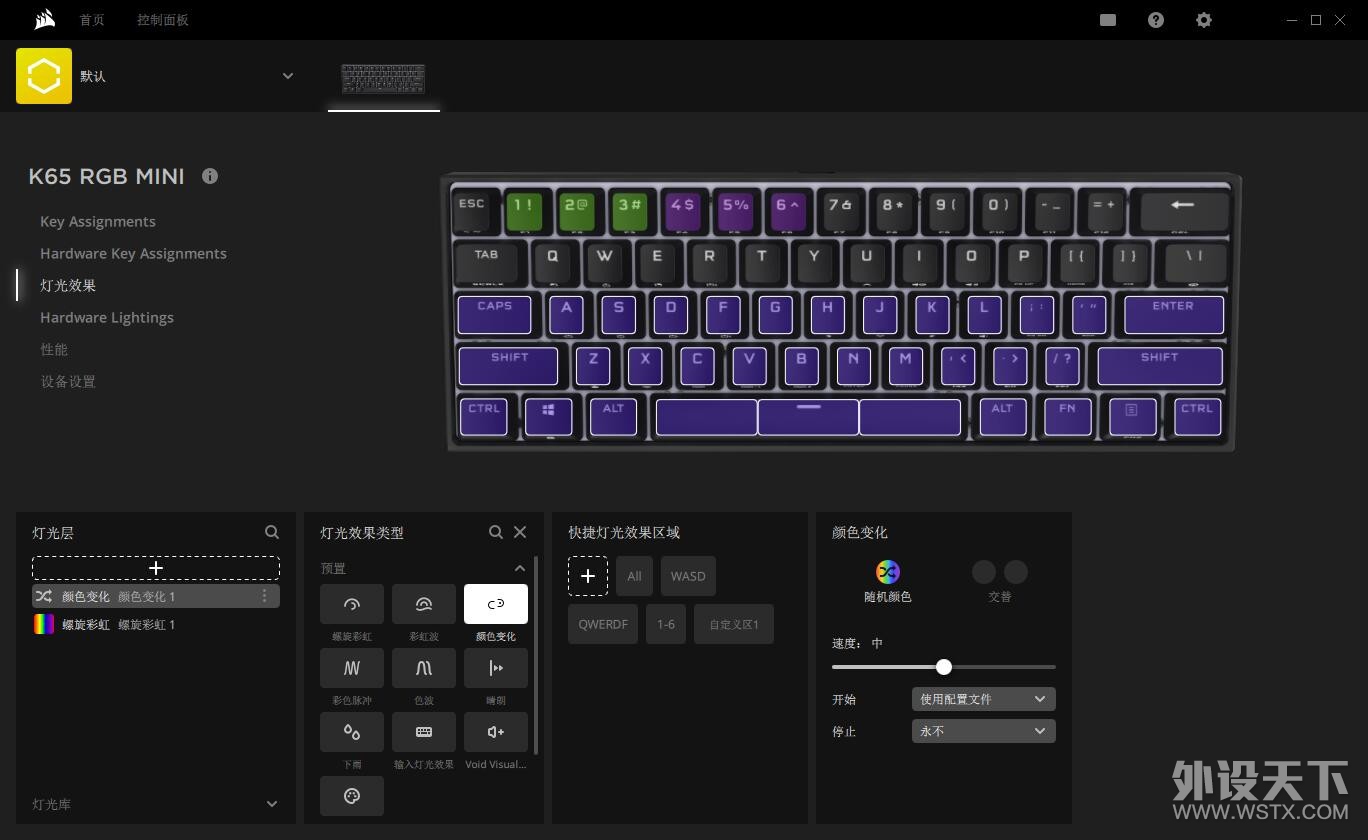
Task: Go to the 控制面板 dashboard tab
Action: point(163,20)
